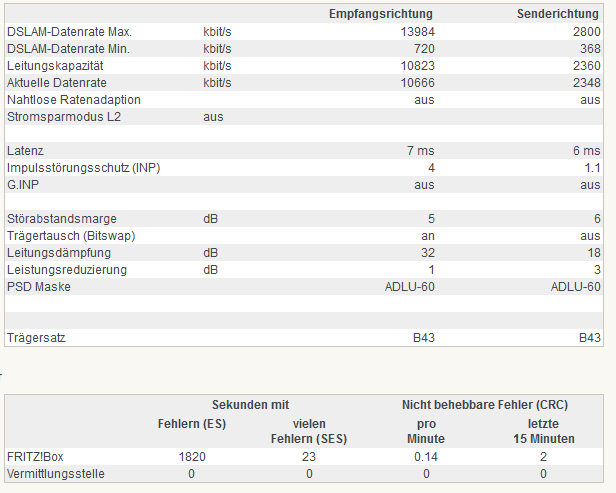Select the minimum receive rate 720
The width and height of the screenshot is (616, 493).
point(424,49)
